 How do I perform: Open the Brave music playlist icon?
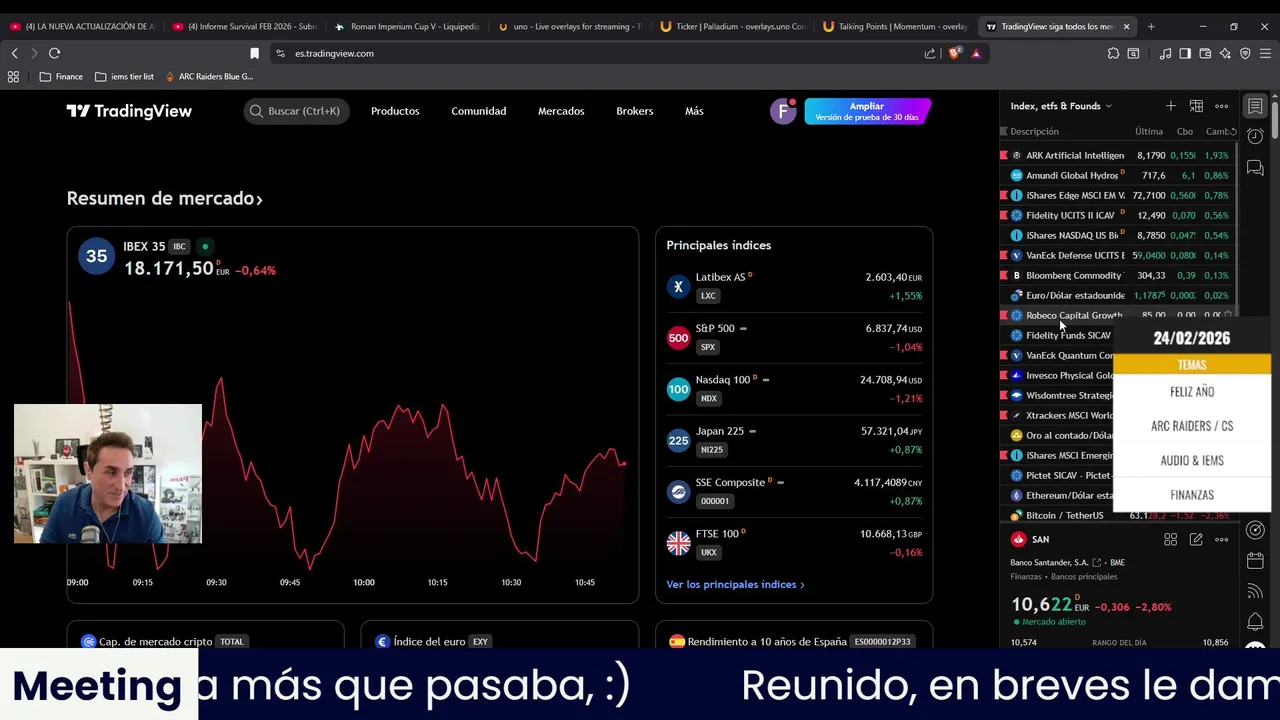point(1164,53)
